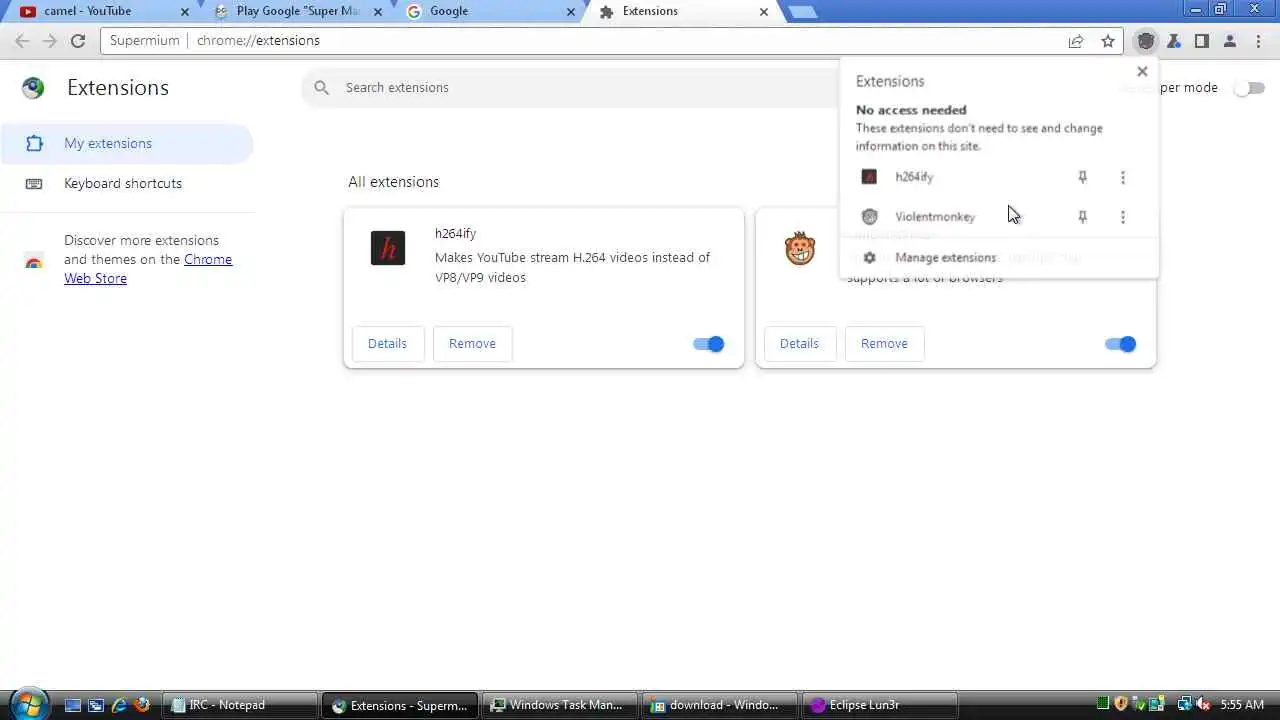This screenshot has width=1280, height=720.
Task: Open Manage extensions from the popup
Action: (945, 258)
